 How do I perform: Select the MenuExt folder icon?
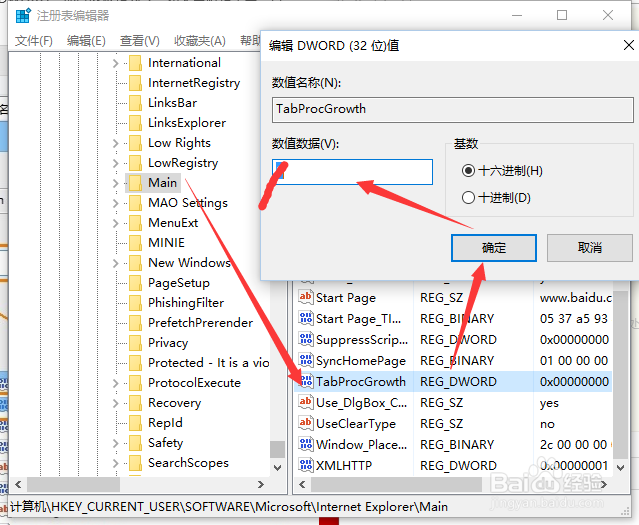tap(135, 223)
